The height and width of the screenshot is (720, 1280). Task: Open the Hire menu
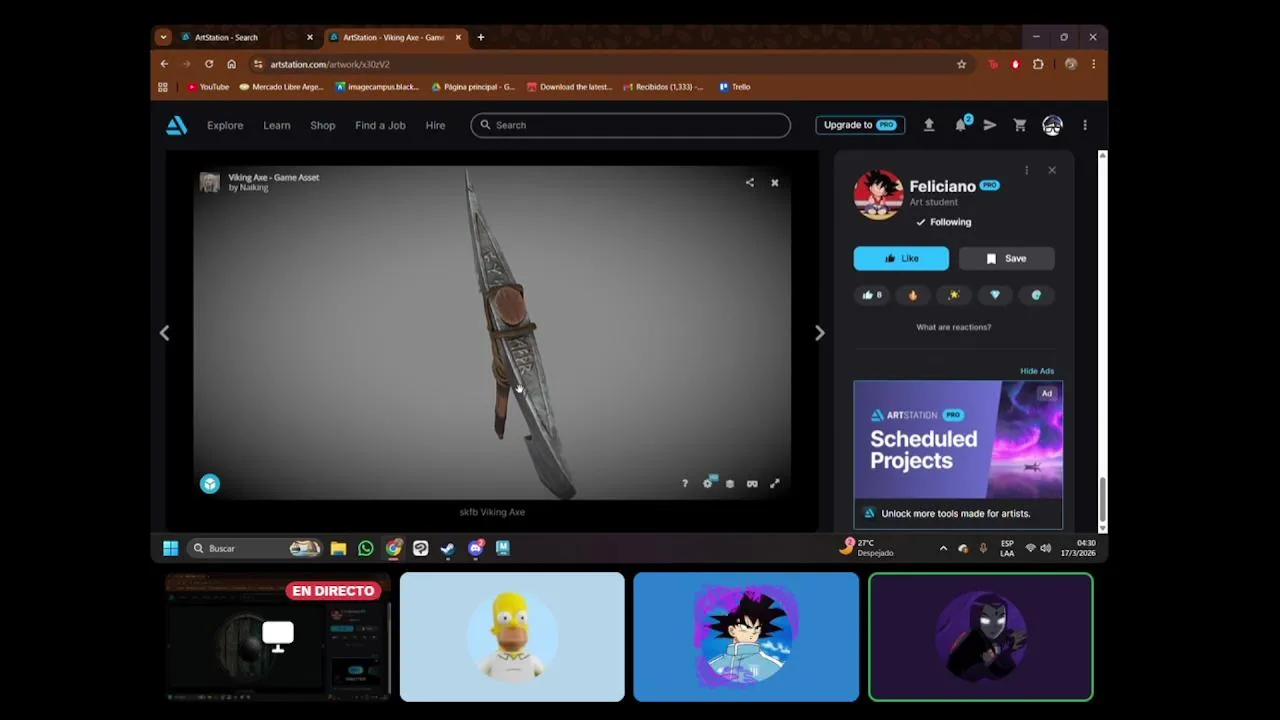pos(435,125)
